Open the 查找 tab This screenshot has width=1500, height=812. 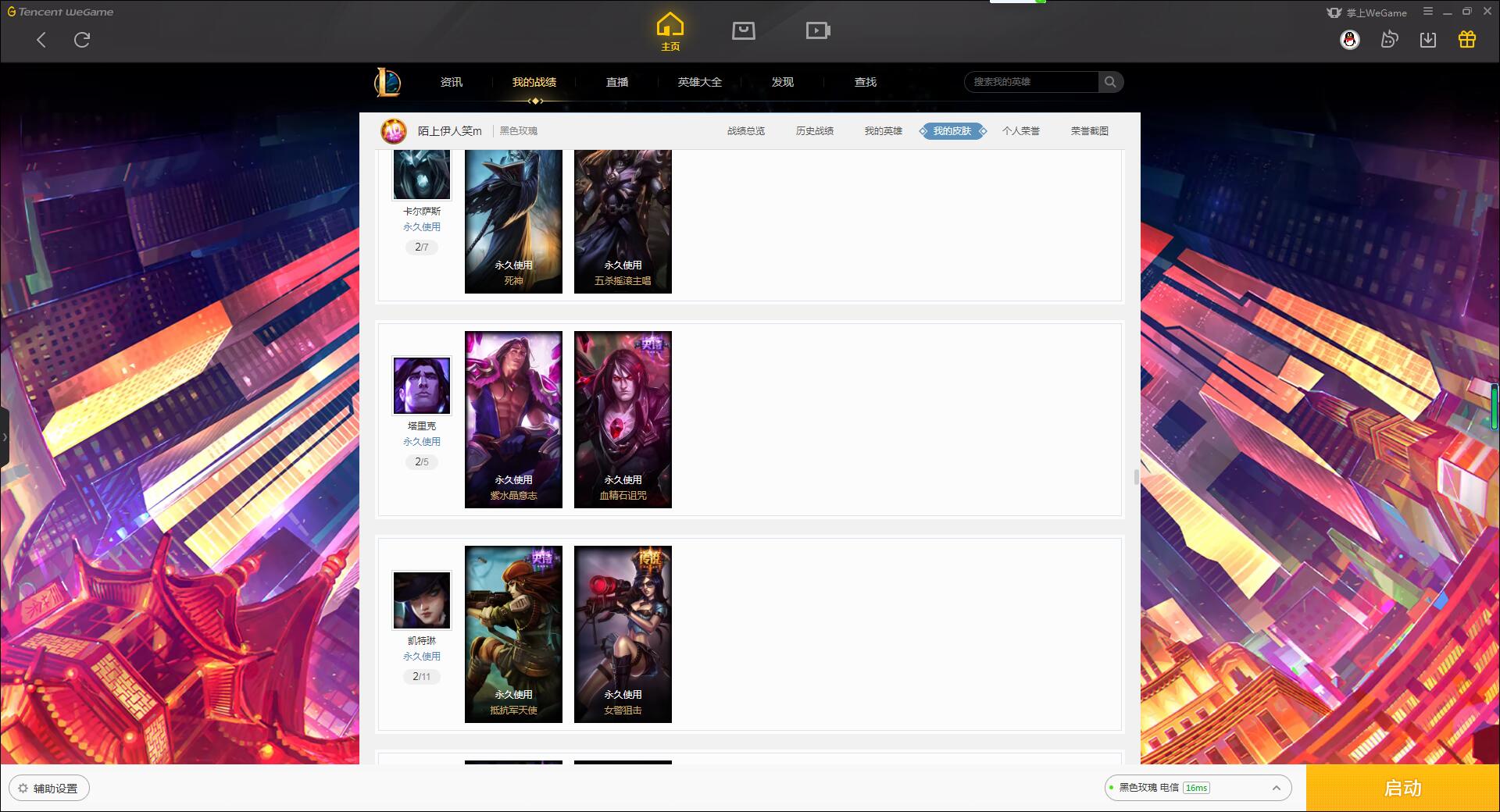coord(866,82)
